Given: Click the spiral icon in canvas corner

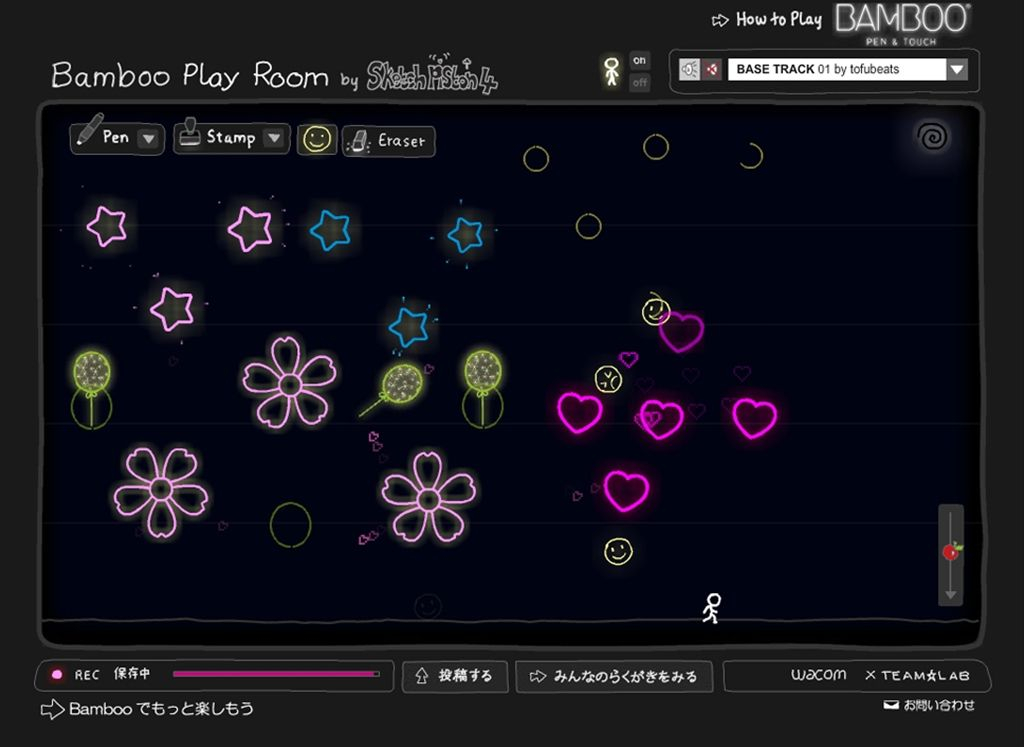Looking at the screenshot, I should pyautogui.click(x=933, y=136).
